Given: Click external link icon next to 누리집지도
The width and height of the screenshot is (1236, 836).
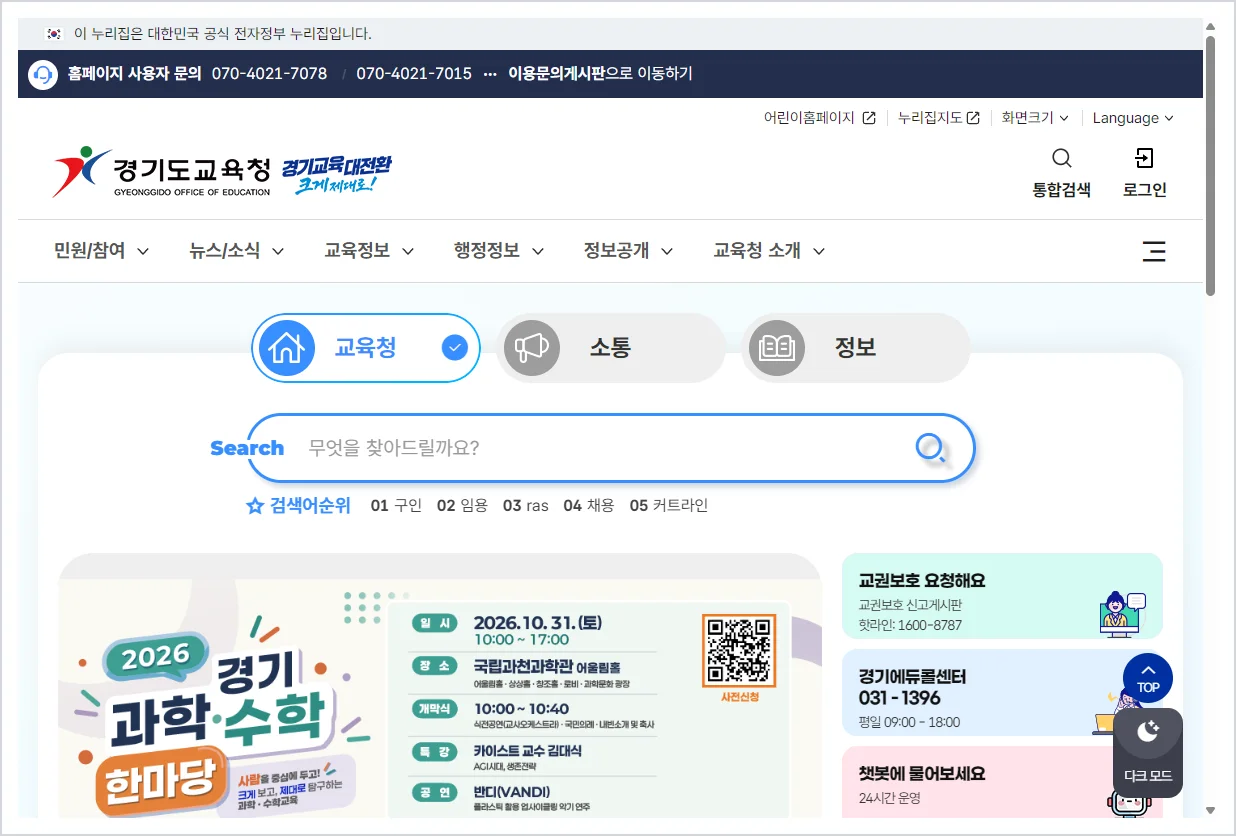Looking at the screenshot, I should pyautogui.click(x=973, y=118).
